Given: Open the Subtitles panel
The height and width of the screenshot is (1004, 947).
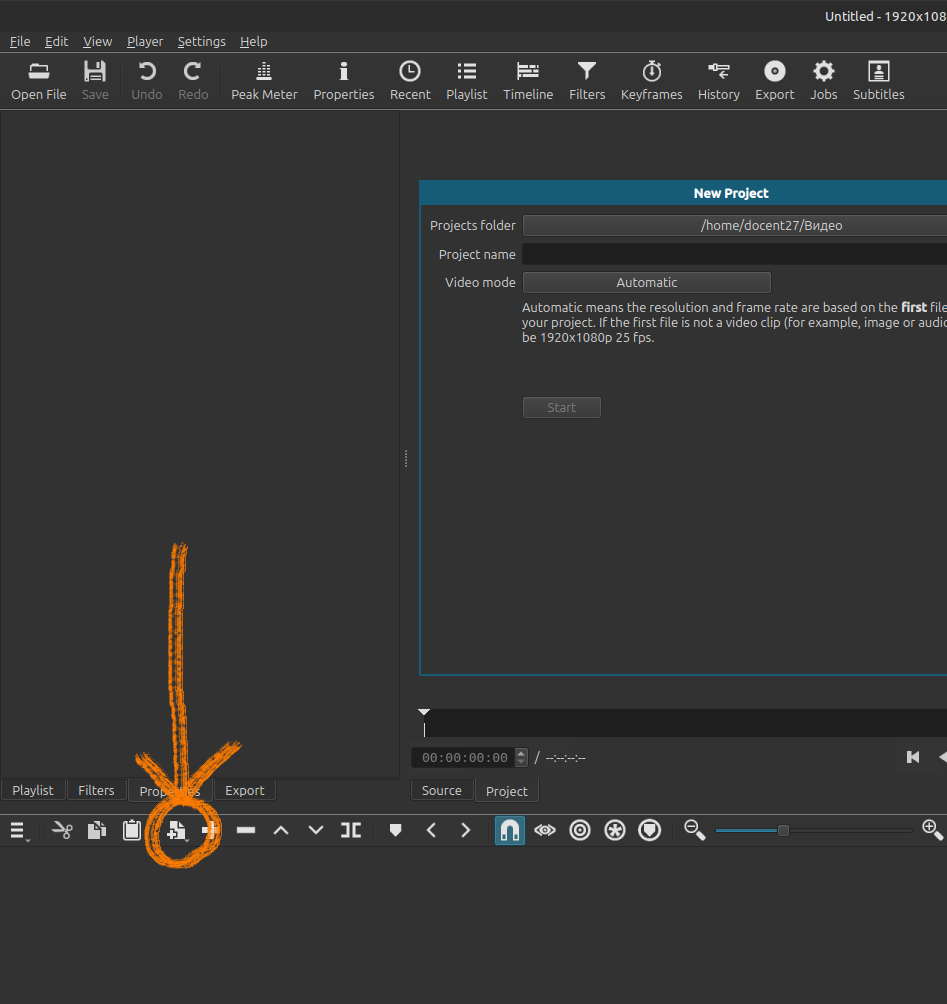Looking at the screenshot, I should coord(878,80).
